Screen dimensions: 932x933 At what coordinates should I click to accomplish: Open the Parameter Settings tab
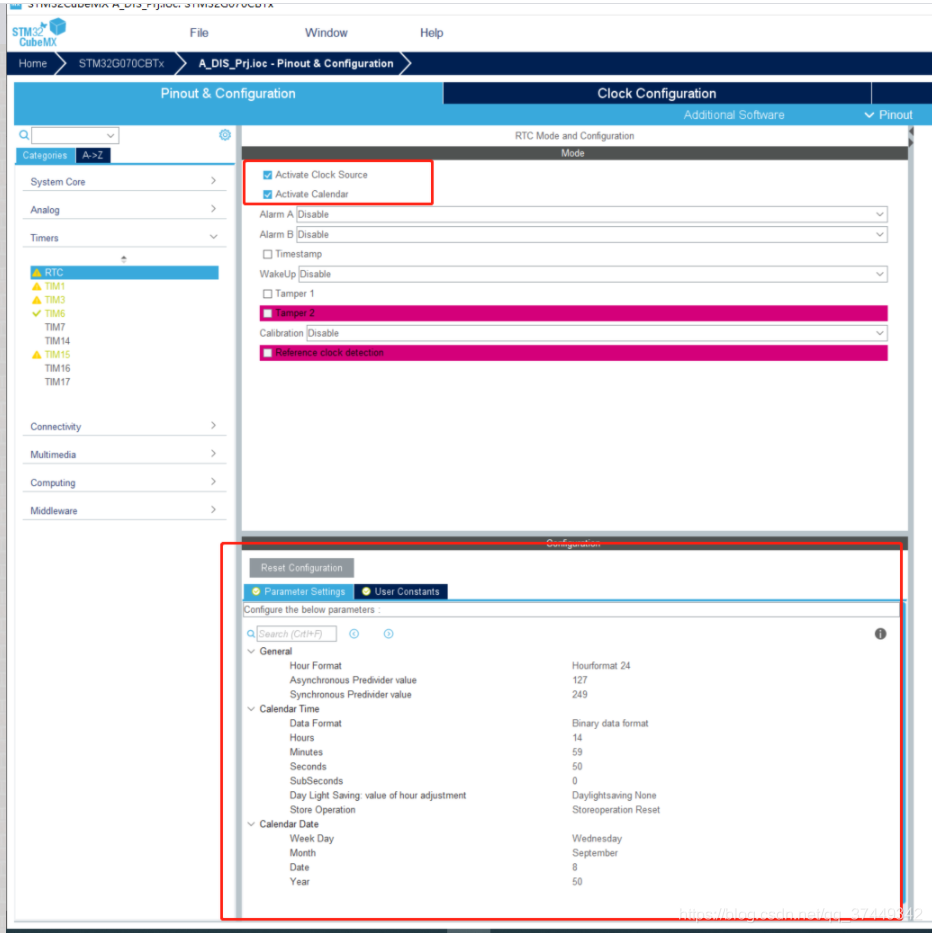(x=299, y=591)
